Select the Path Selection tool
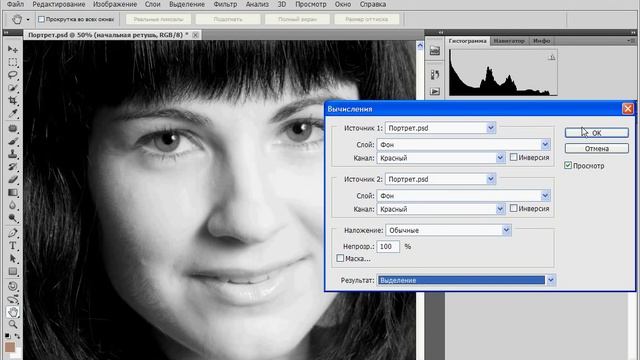The width and height of the screenshot is (640, 360). pyautogui.click(x=13, y=258)
